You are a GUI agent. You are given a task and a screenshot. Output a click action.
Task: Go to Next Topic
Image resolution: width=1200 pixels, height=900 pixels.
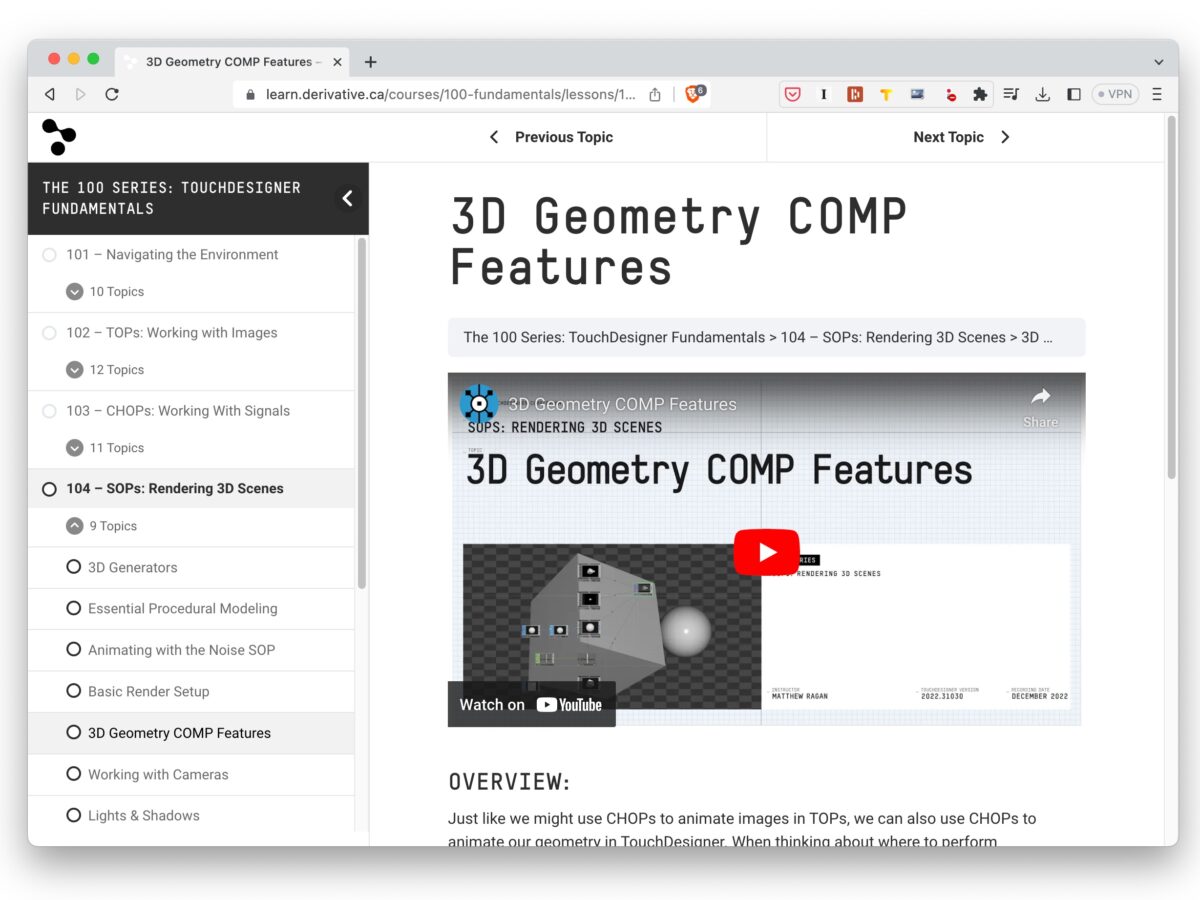click(x=961, y=137)
